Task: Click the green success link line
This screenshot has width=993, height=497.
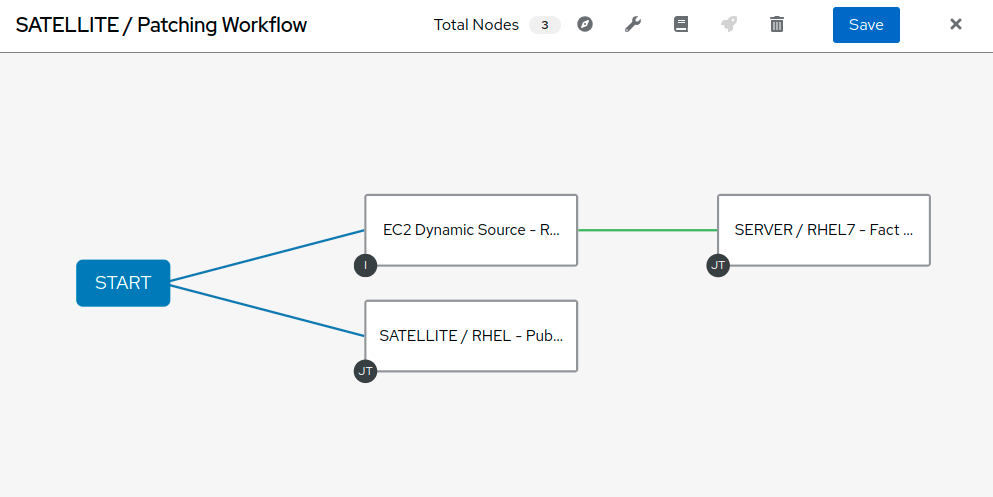Action: [x=647, y=230]
